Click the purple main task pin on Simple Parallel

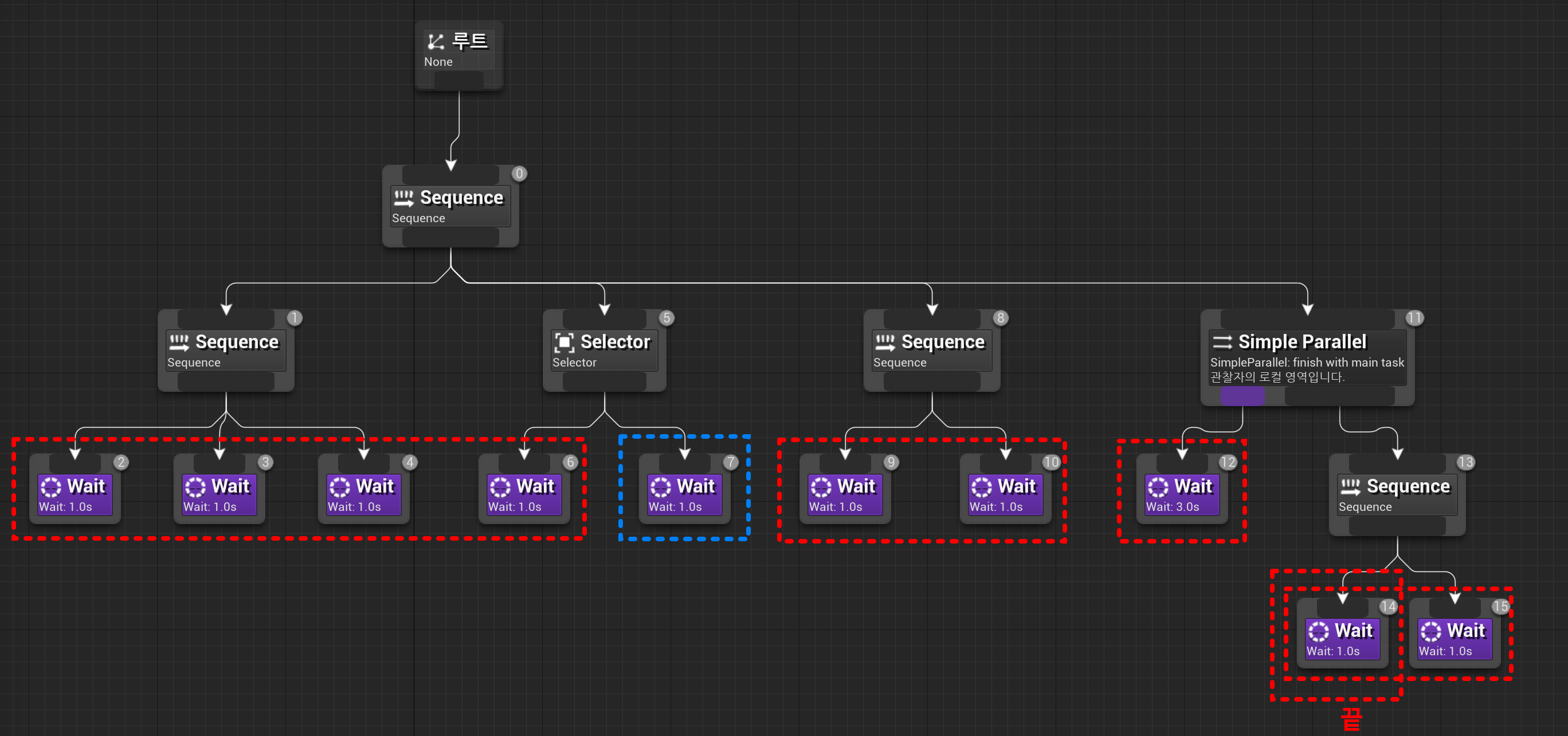pos(1242,396)
